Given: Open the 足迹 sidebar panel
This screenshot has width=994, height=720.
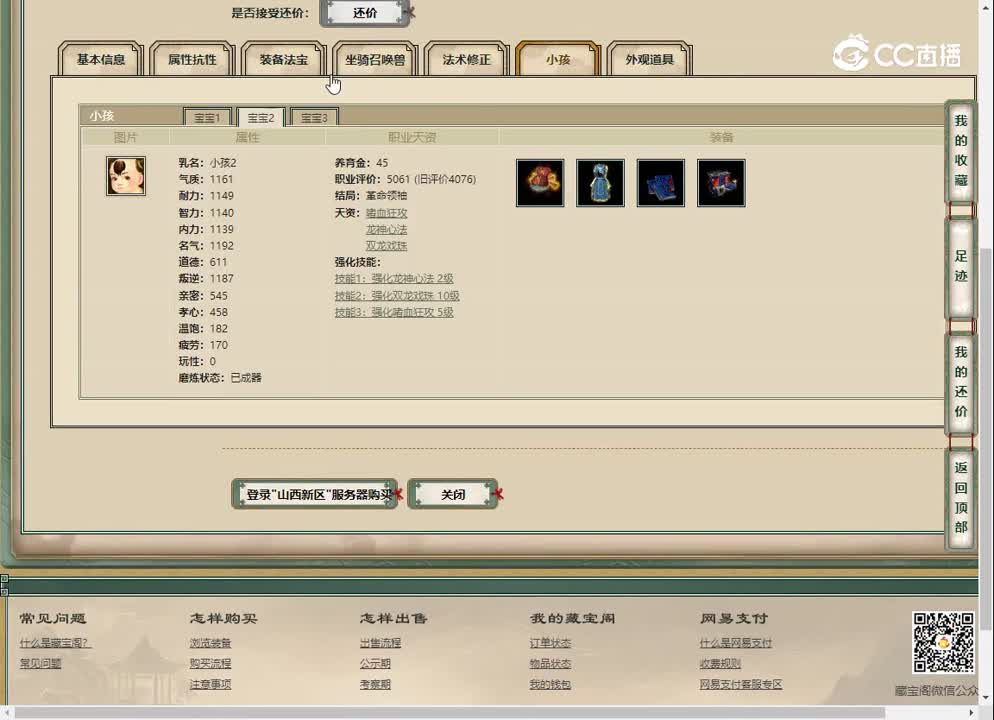Looking at the screenshot, I should (959, 265).
